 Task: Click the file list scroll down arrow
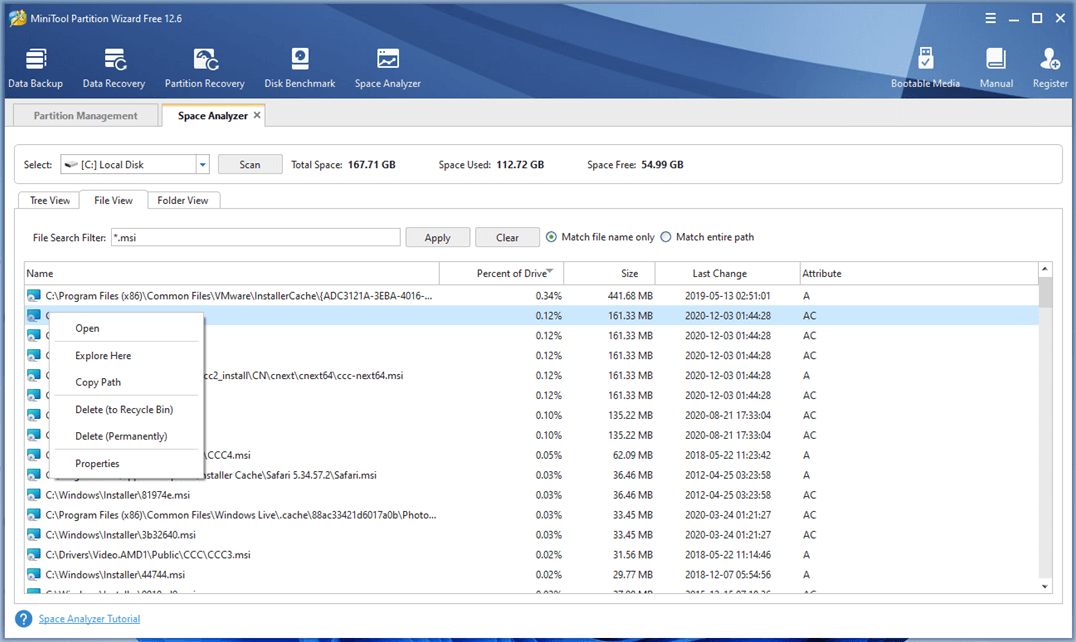(1045, 586)
